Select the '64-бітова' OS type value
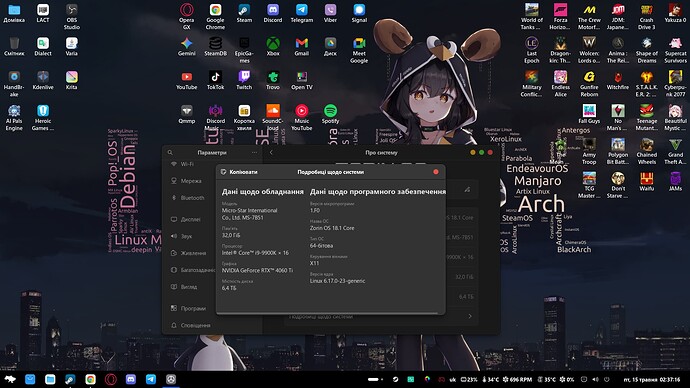Screen dimensions: 690x388 pyautogui.click(x=321, y=245)
